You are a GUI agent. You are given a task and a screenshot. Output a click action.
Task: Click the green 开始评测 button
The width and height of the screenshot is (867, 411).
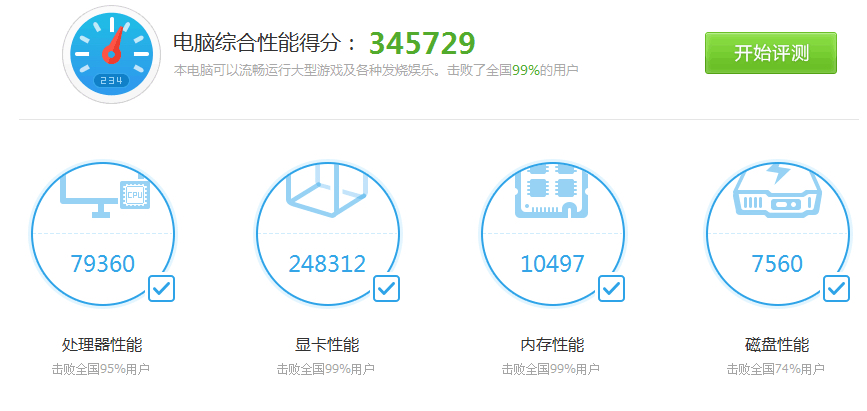[770, 53]
